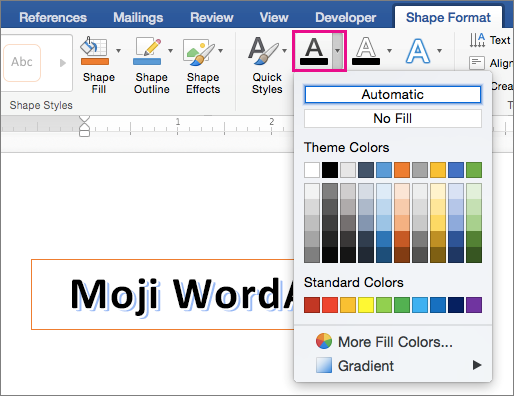The width and height of the screenshot is (514, 396).
Task: Expand the Text Outline dropdown arrow
Action: [x=389, y=51]
